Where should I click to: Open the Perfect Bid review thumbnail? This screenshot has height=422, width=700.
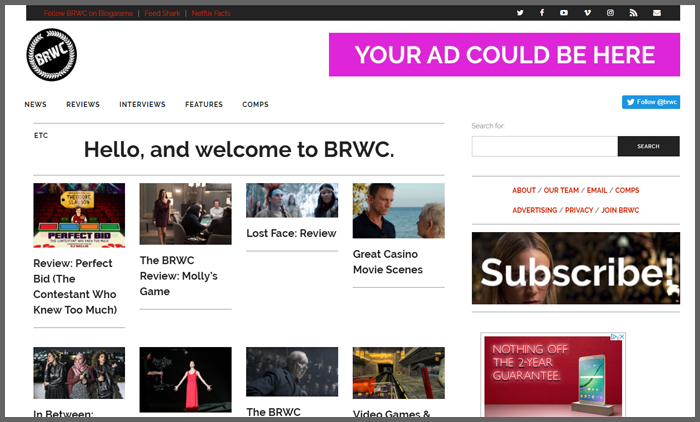[79, 215]
